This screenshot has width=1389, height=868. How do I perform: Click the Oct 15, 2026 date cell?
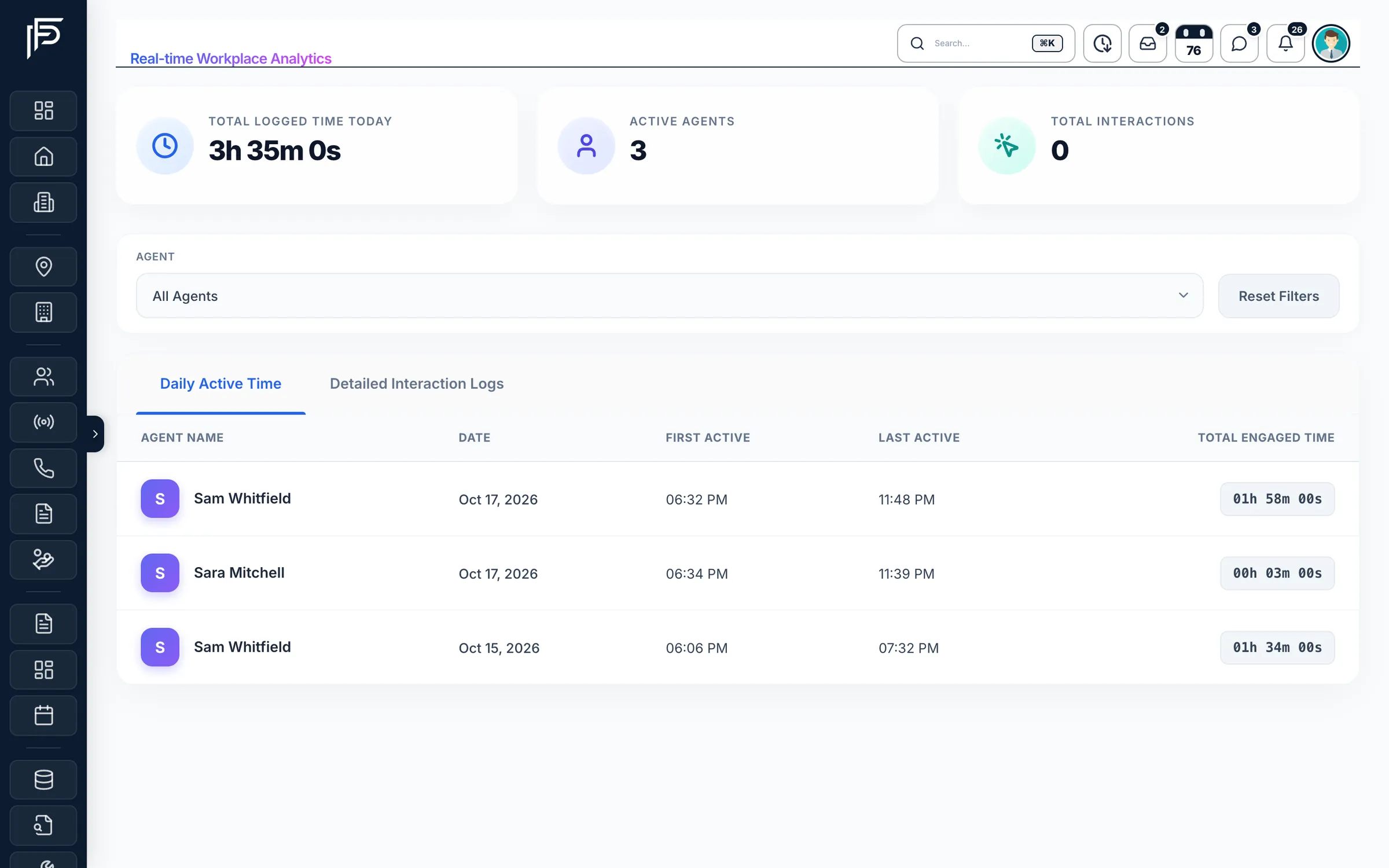click(499, 648)
